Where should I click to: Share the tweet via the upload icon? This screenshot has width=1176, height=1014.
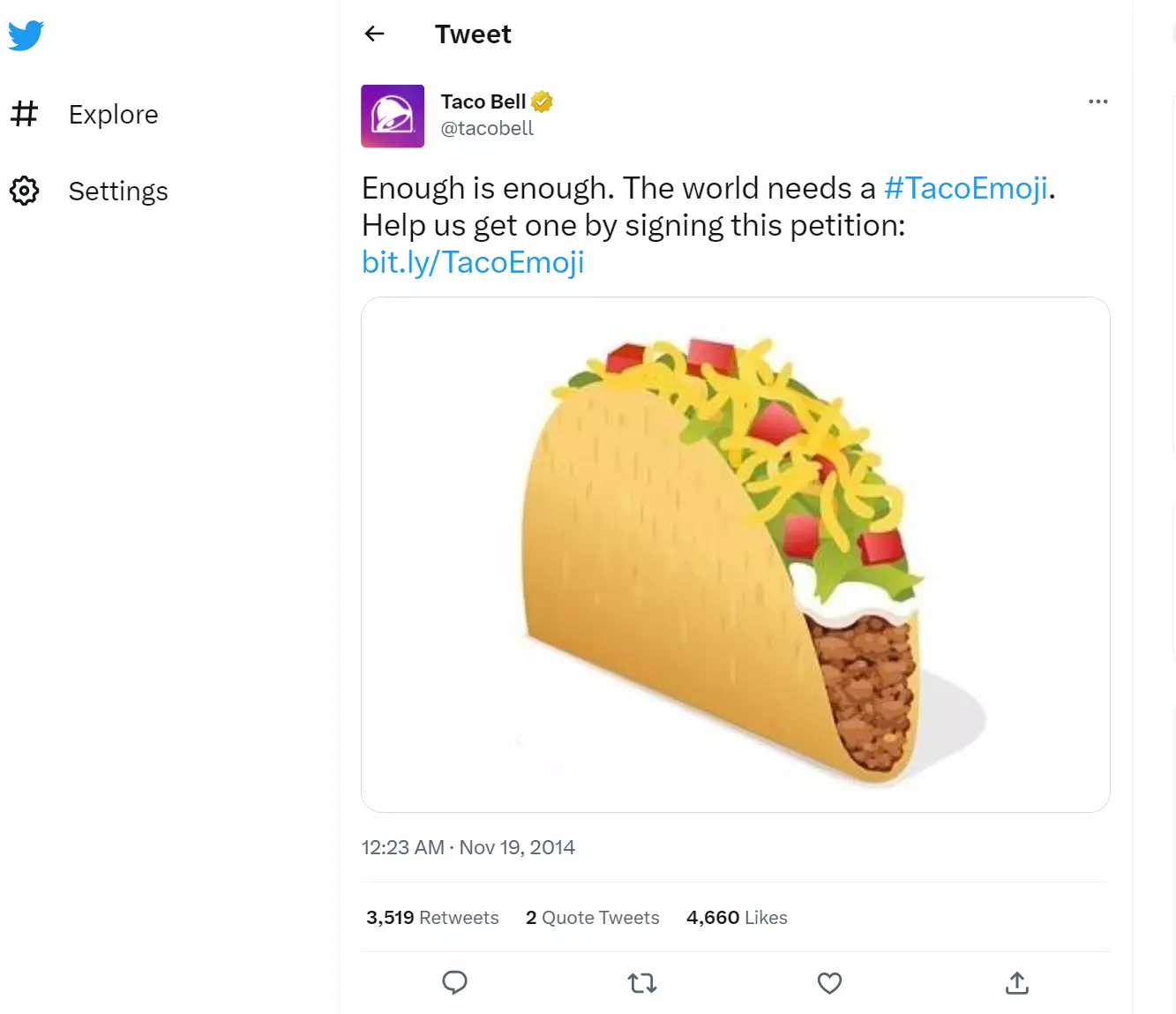coord(1015,982)
